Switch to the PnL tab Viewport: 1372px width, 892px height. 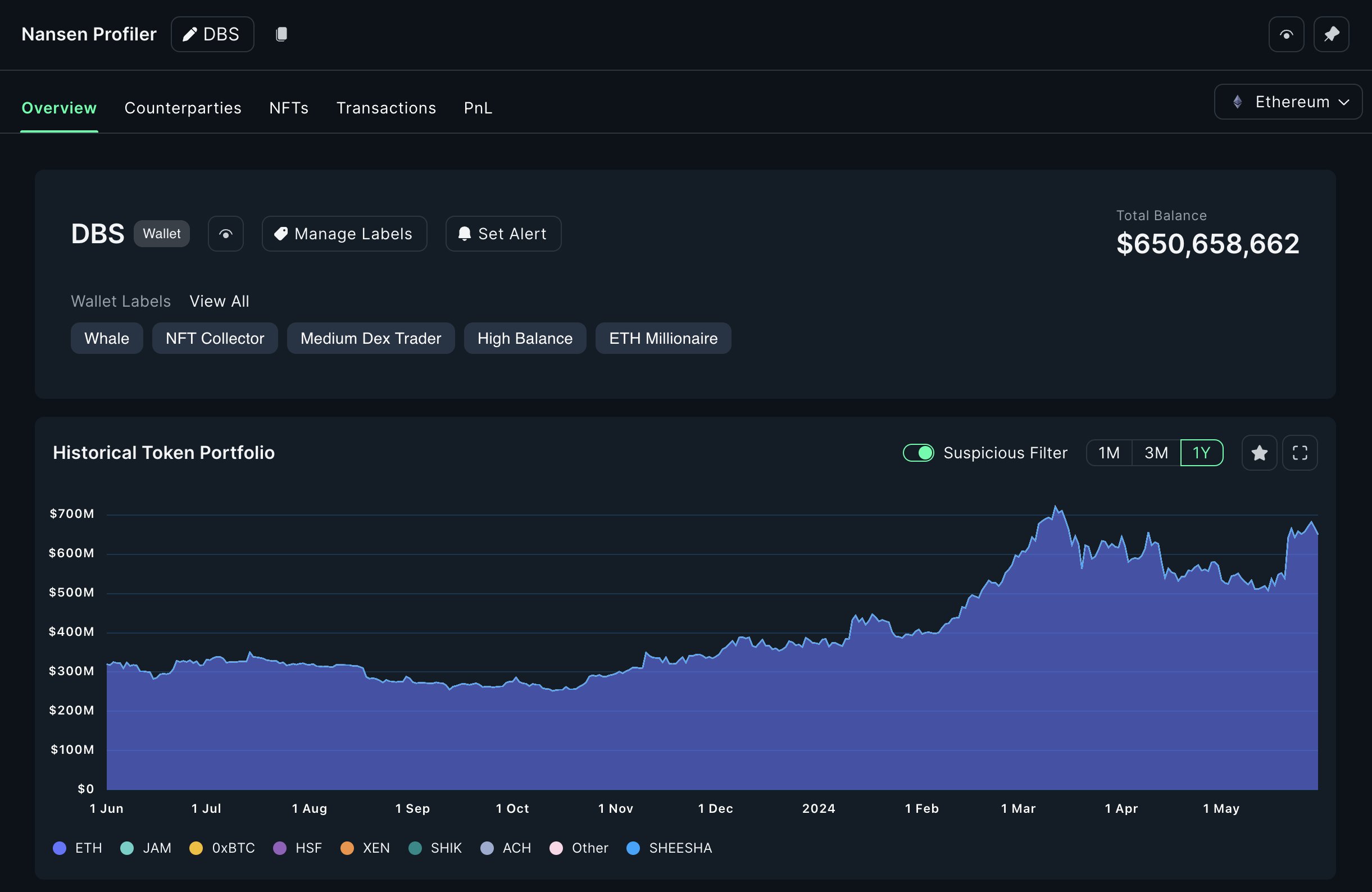[x=478, y=108]
